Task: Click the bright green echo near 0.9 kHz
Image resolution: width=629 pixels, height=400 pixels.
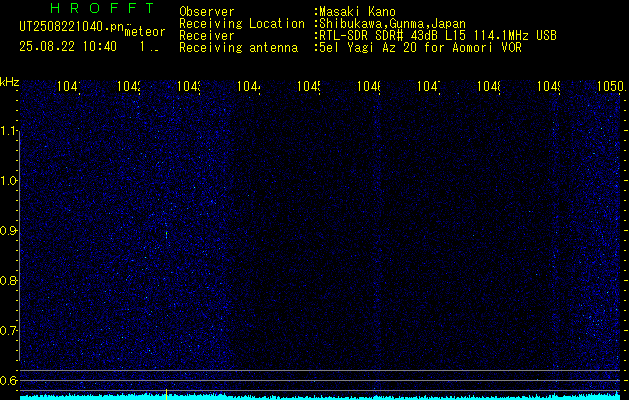Action: coord(166,235)
